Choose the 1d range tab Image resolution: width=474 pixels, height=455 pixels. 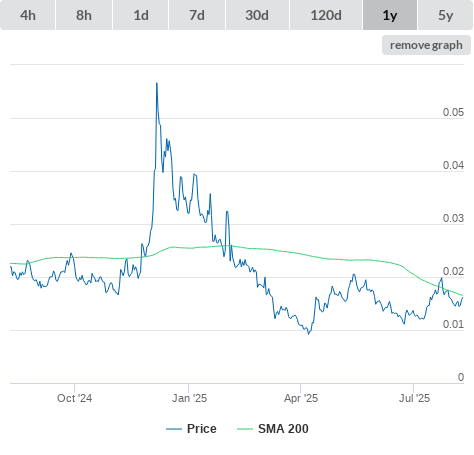141,15
